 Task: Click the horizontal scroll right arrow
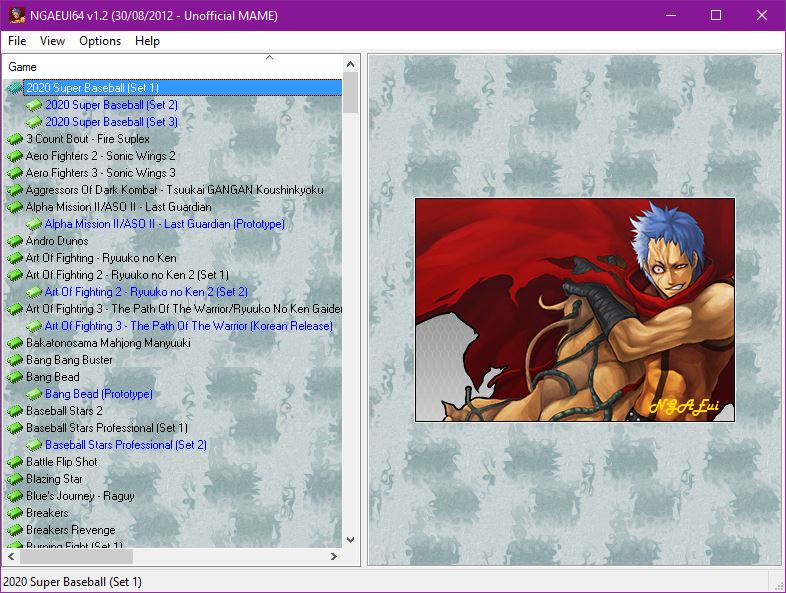pos(334,556)
